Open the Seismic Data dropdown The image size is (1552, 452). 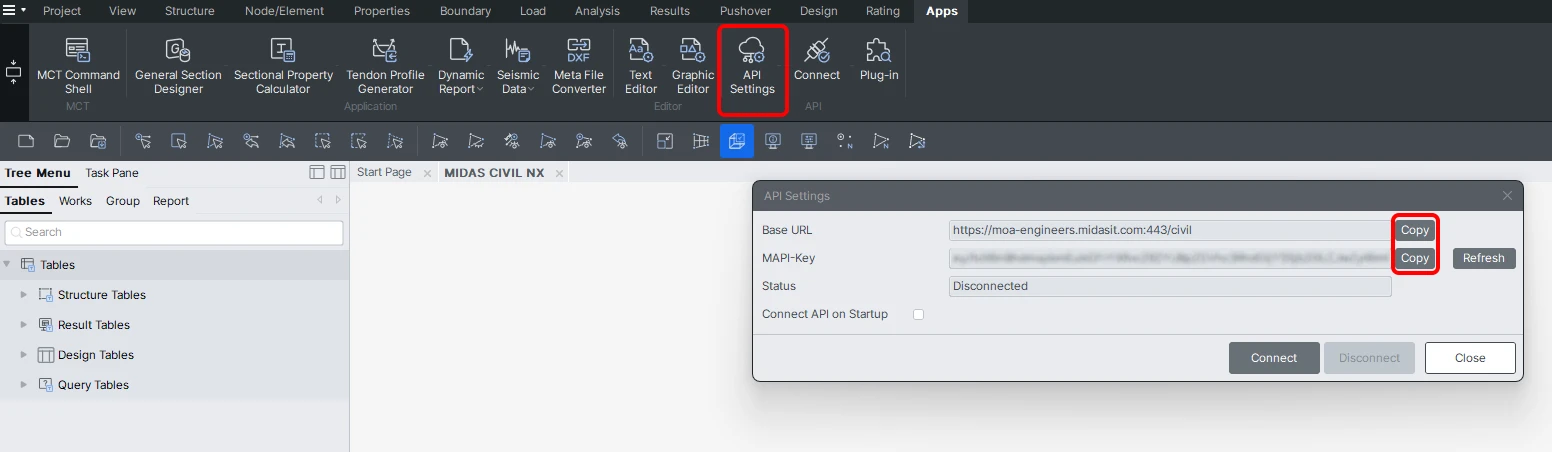click(517, 66)
